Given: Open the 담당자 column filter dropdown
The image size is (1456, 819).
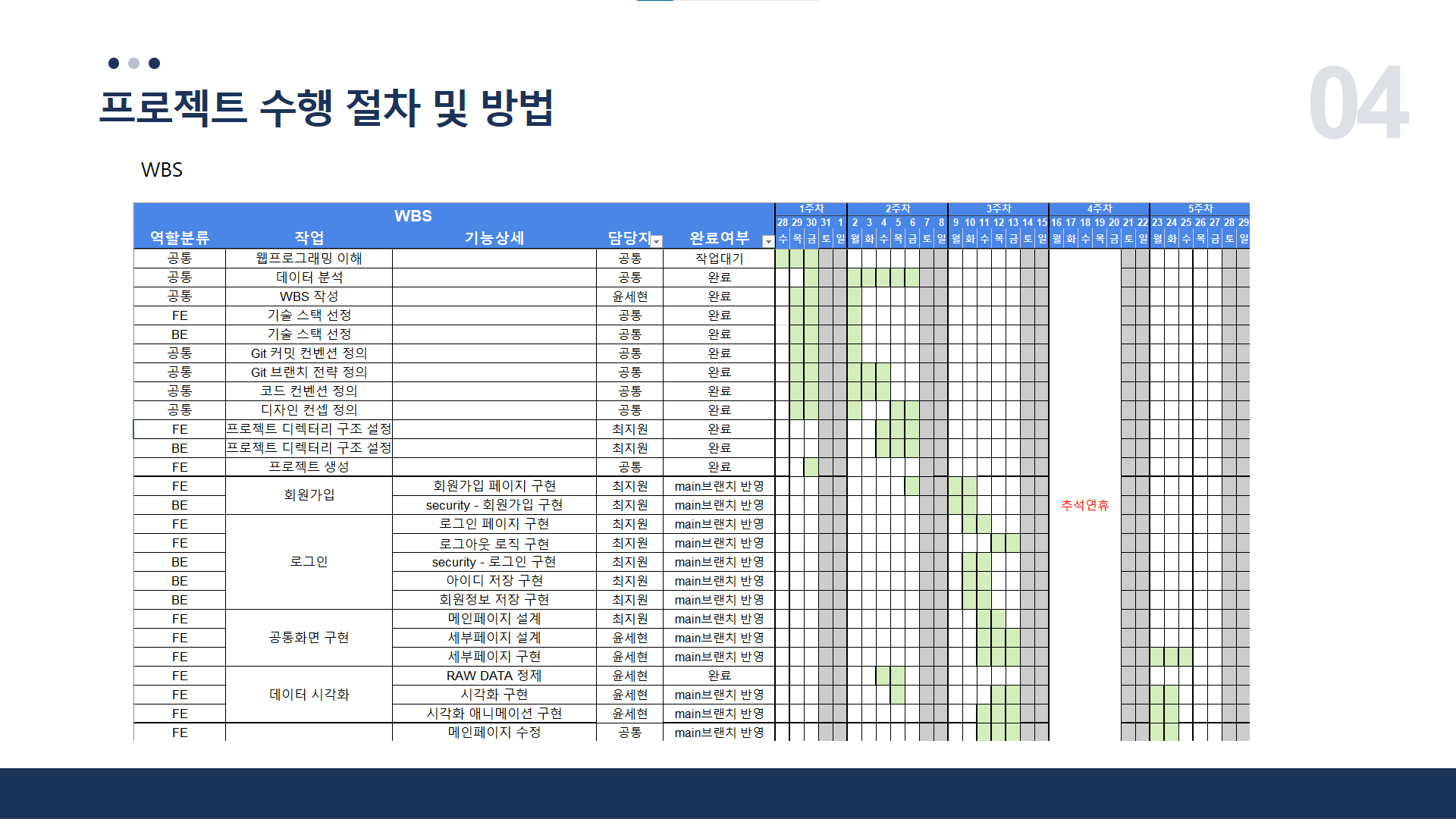Looking at the screenshot, I should [x=657, y=241].
